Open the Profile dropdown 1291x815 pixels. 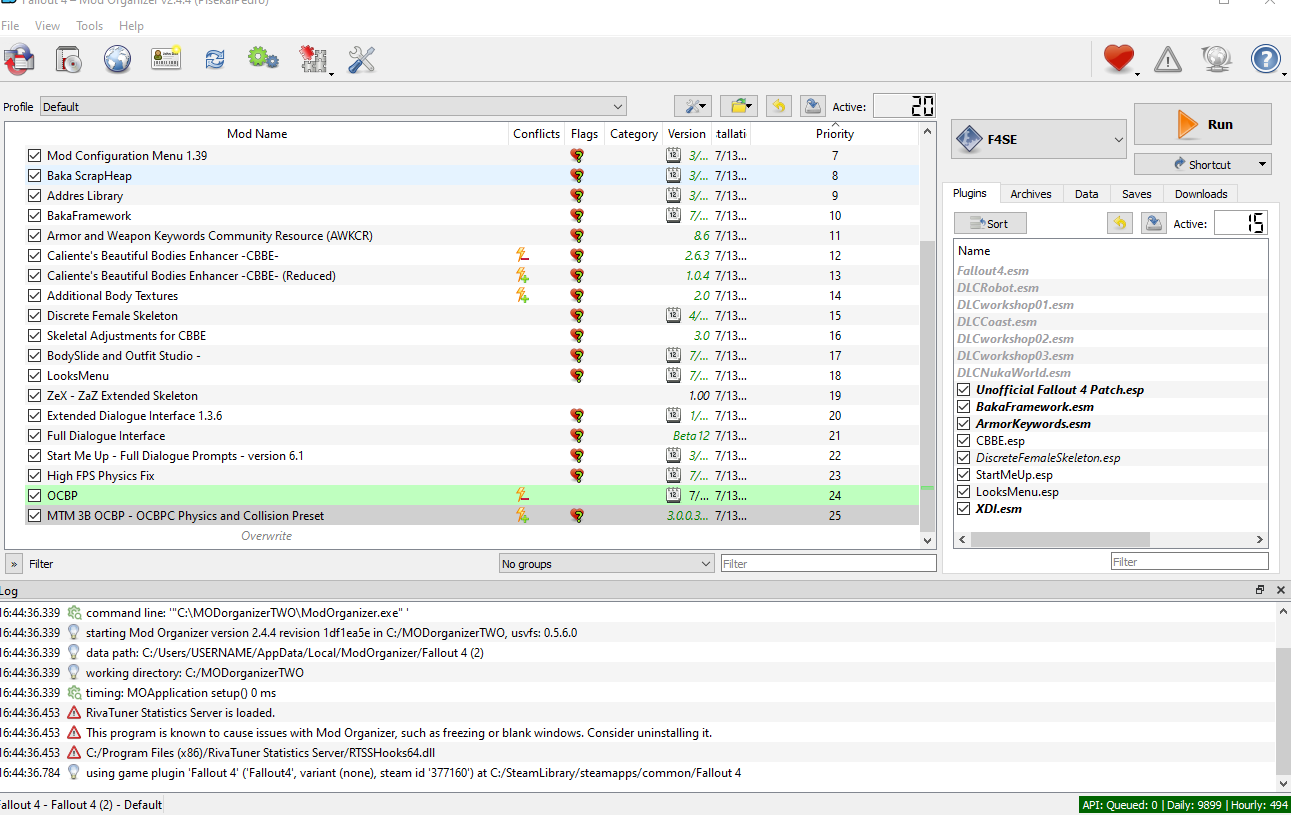click(x=333, y=107)
